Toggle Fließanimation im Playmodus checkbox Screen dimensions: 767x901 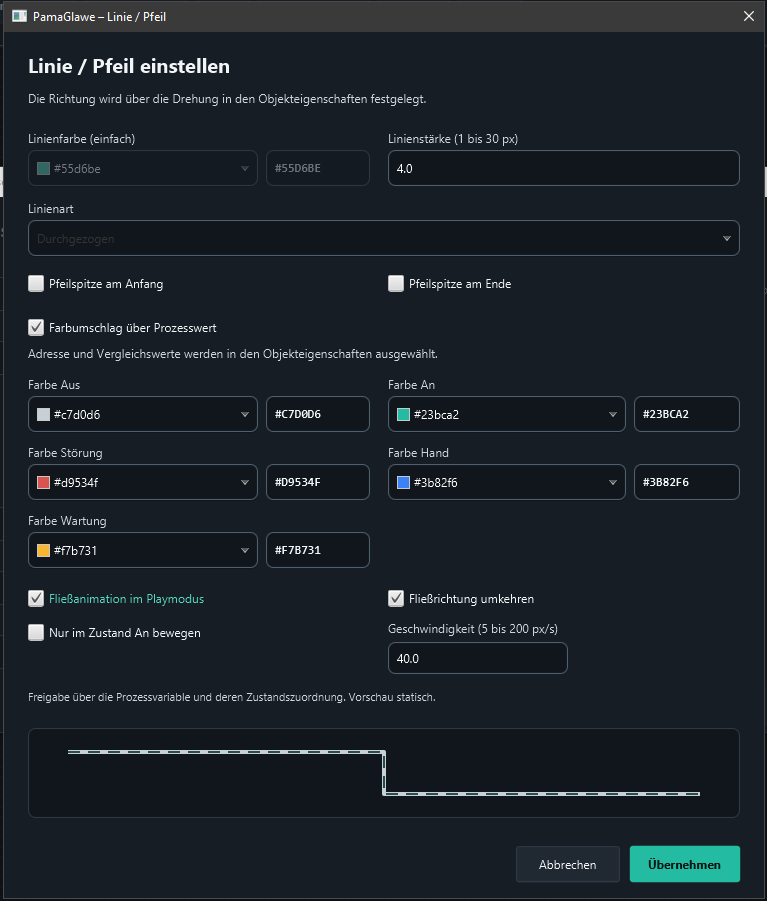(36, 599)
